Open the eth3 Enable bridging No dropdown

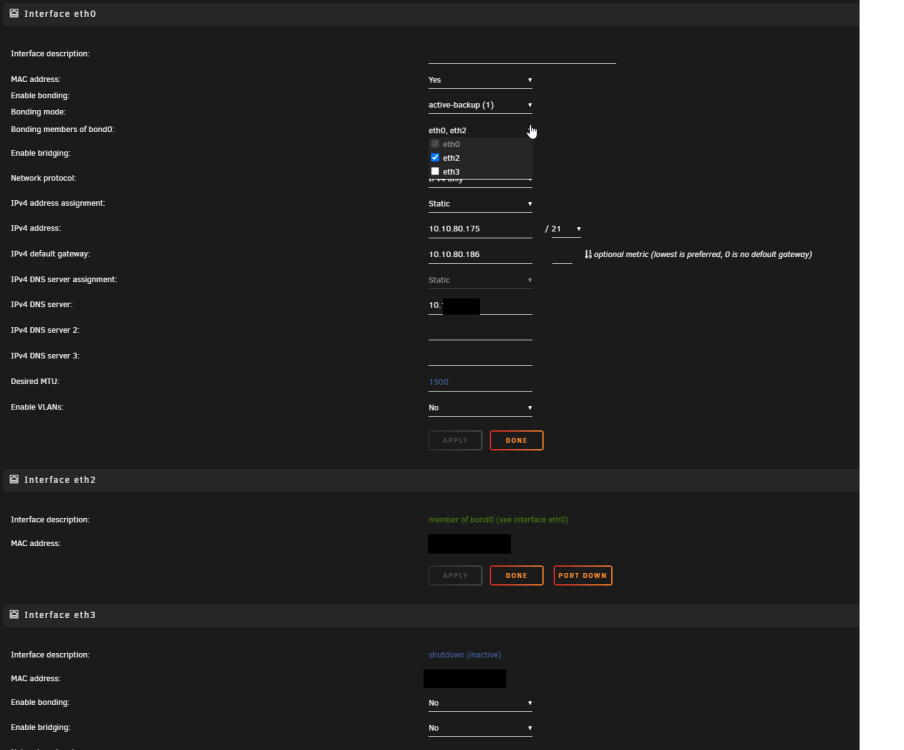click(x=480, y=728)
